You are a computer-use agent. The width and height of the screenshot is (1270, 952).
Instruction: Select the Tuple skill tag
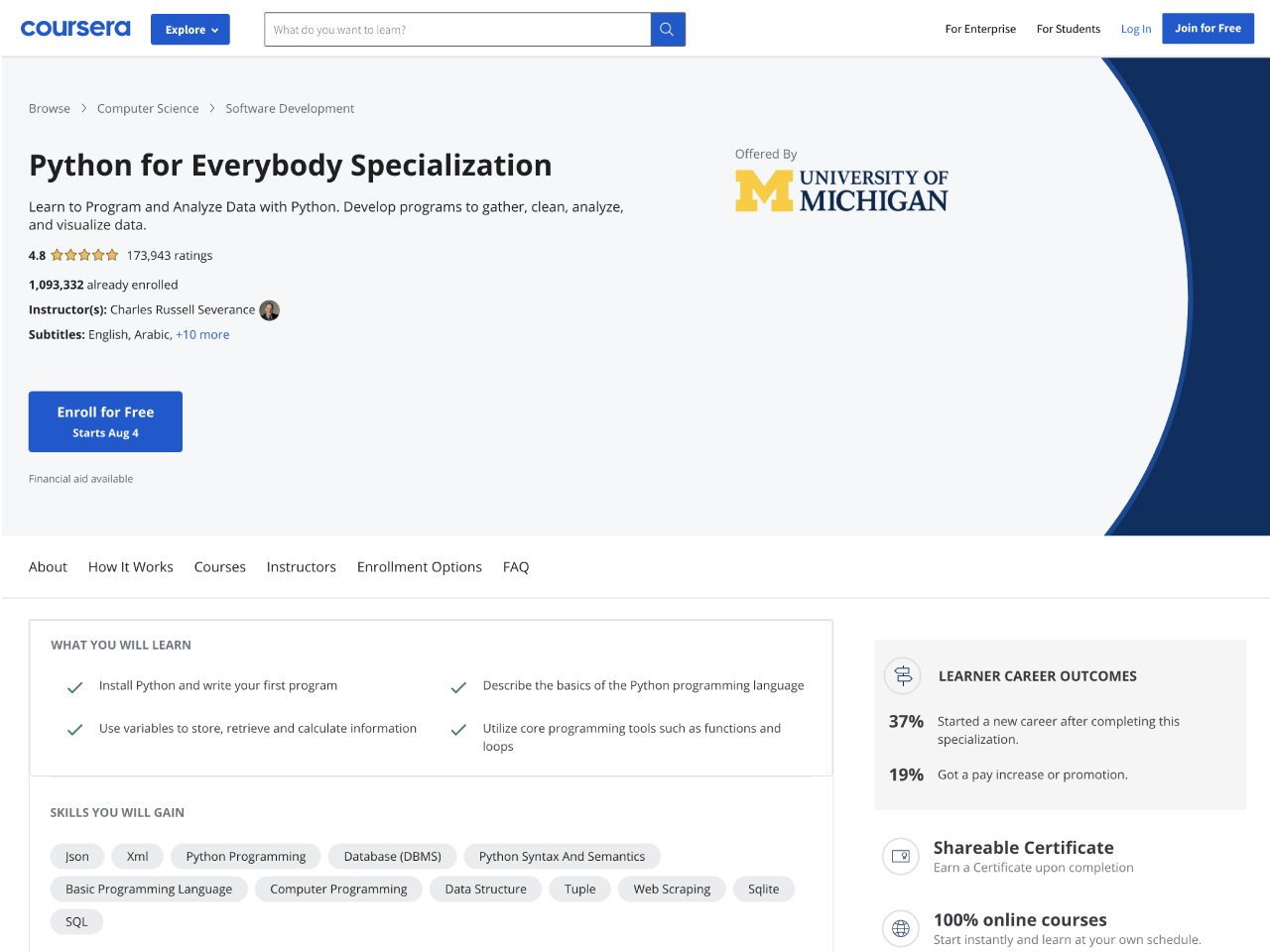(x=580, y=890)
